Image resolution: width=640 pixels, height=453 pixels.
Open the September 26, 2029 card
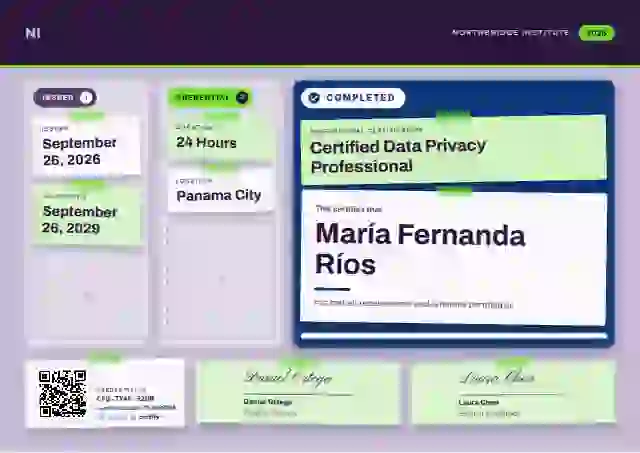click(x=87, y=214)
